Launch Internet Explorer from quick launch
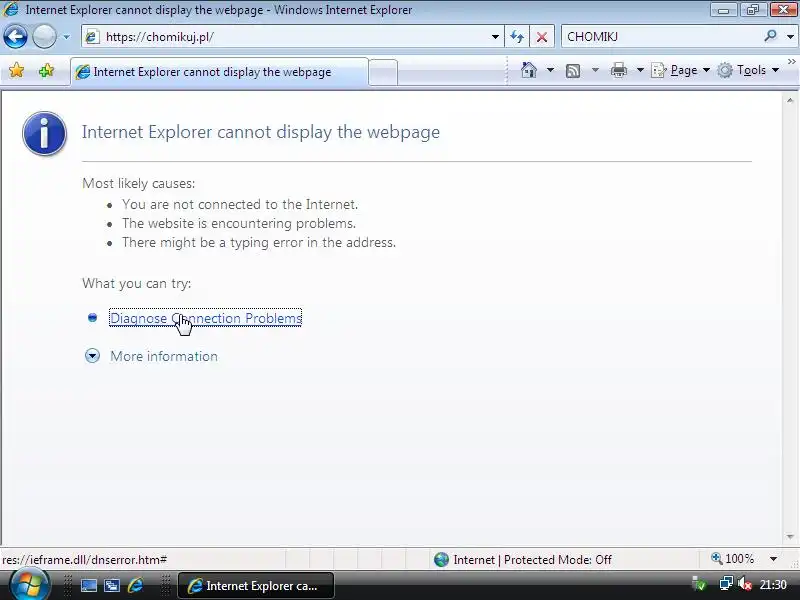The image size is (800, 600). 135,585
